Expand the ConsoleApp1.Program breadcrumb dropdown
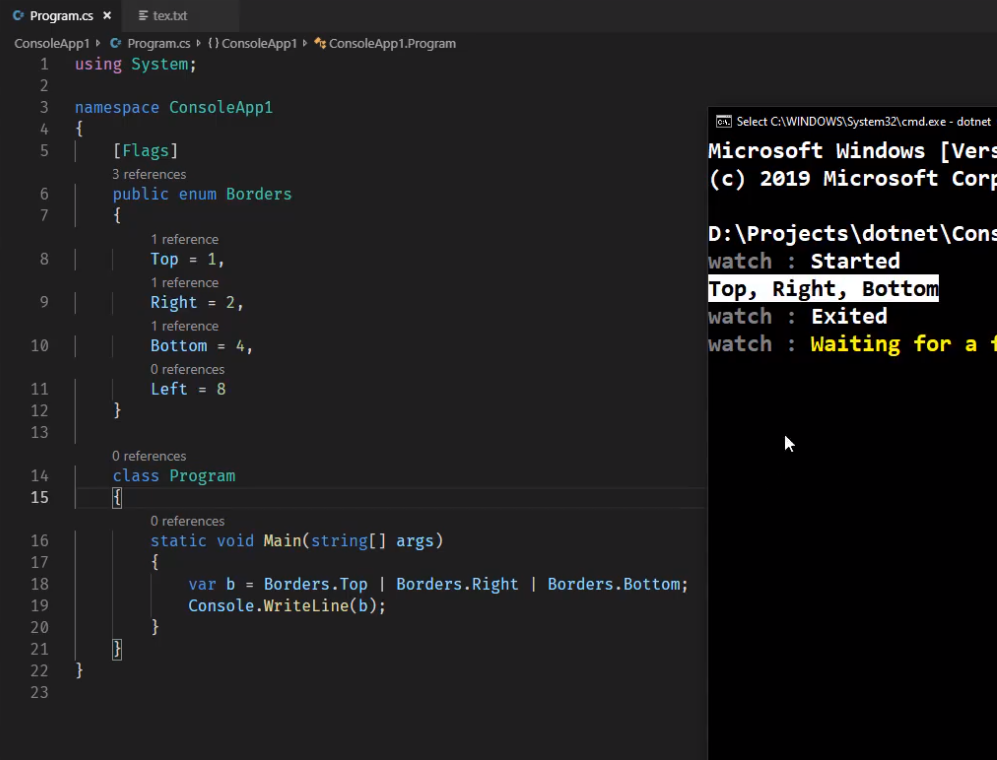 [x=392, y=44]
